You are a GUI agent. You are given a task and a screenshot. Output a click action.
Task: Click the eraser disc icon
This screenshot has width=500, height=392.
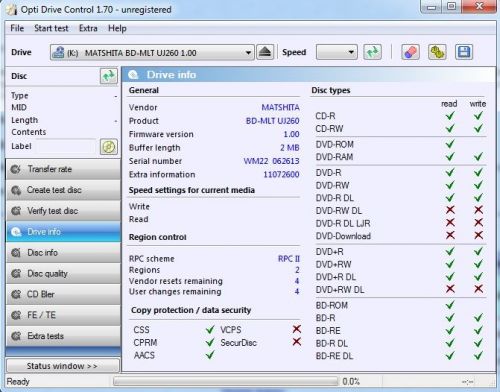pyautogui.click(x=410, y=52)
